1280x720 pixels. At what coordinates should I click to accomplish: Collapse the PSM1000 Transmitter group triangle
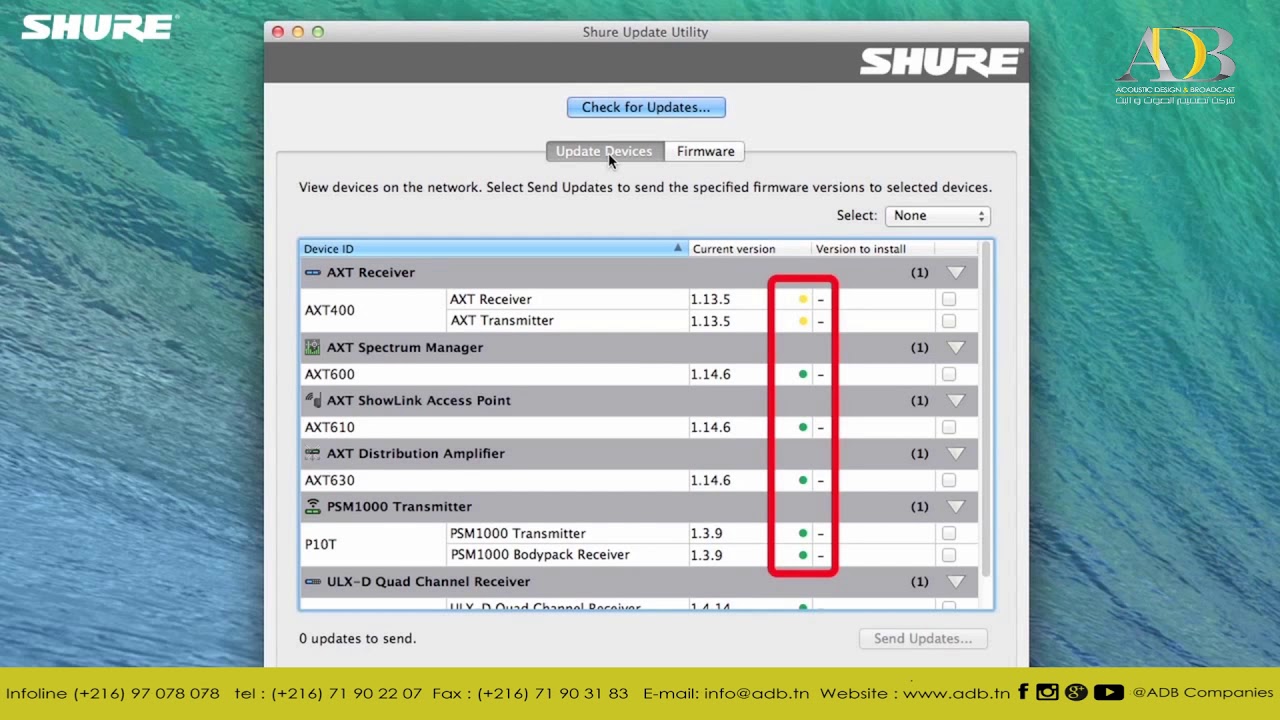coord(956,506)
